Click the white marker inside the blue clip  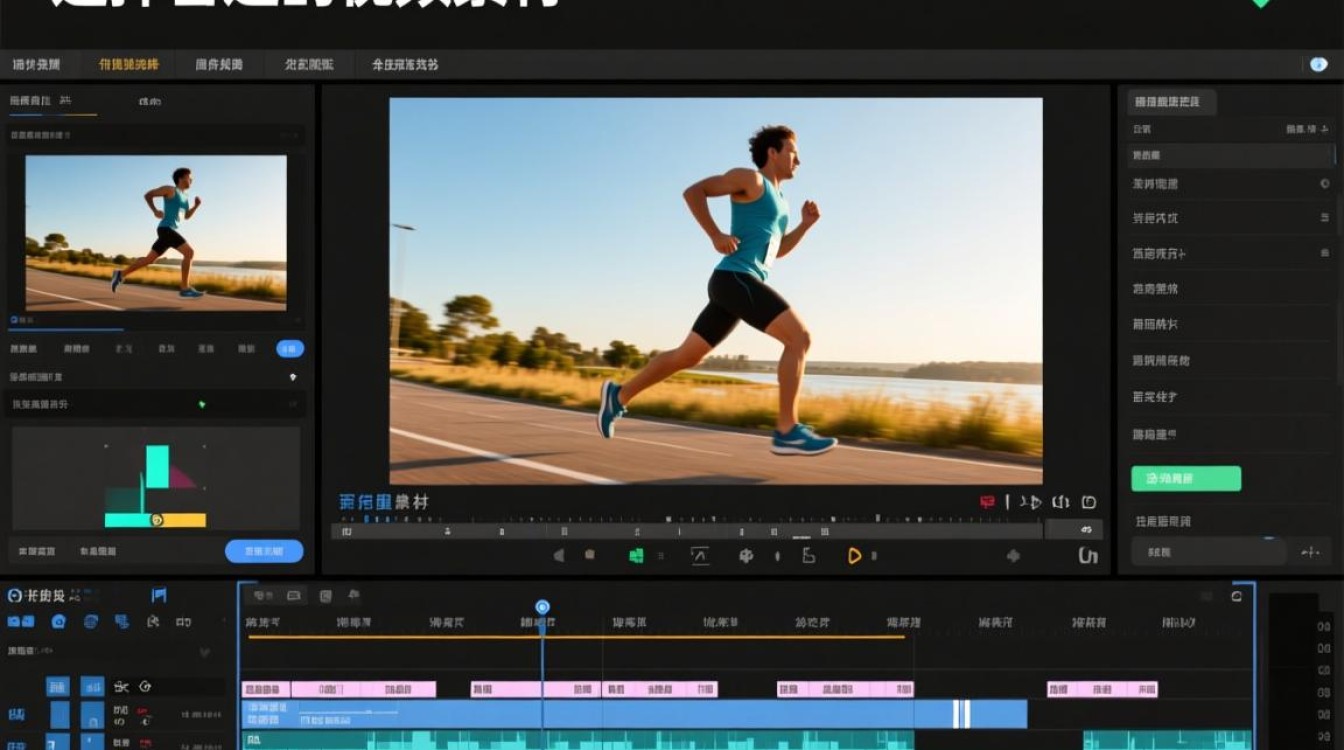pos(962,714)
